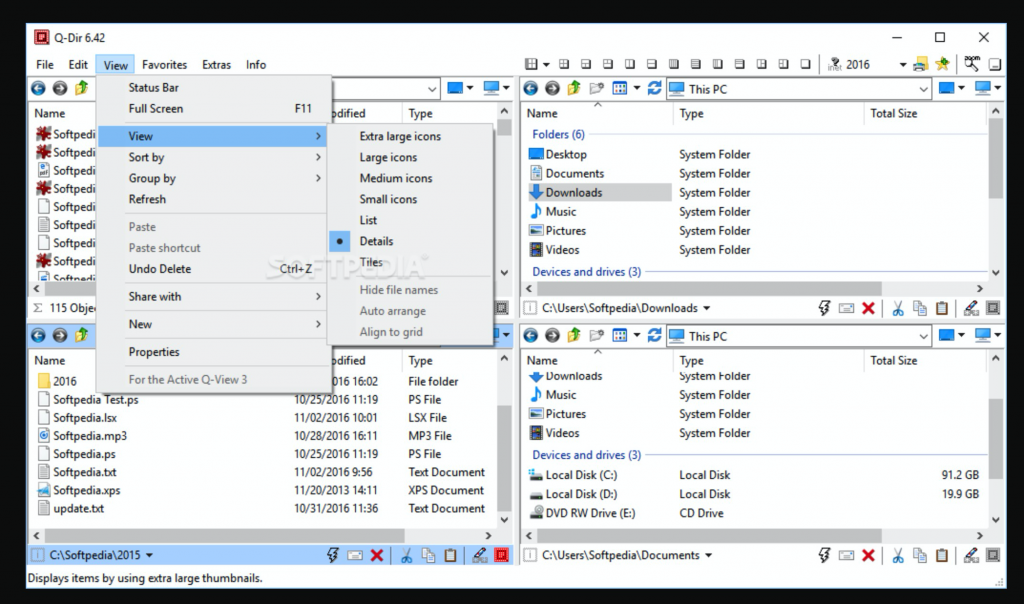1024x604 pixels.
Task: Click the print icon in main toolbar
Action: [x=920, y=64]
